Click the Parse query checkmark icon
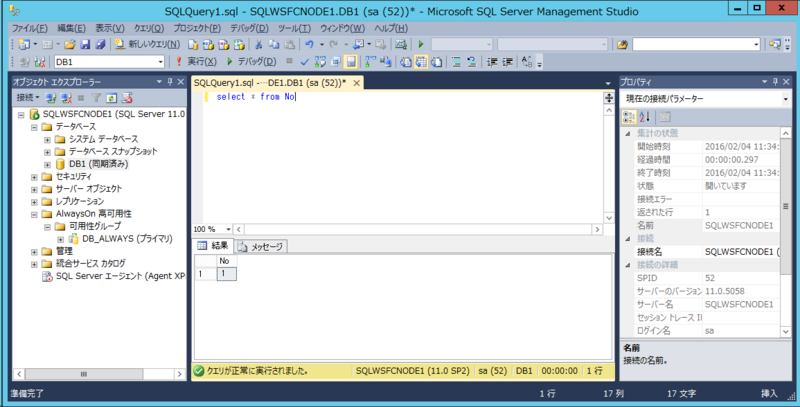Viewport: 800px width, 407px height. coord(305,62)
